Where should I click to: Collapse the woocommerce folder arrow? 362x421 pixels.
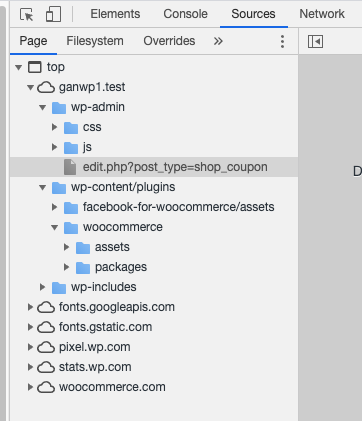55,227
